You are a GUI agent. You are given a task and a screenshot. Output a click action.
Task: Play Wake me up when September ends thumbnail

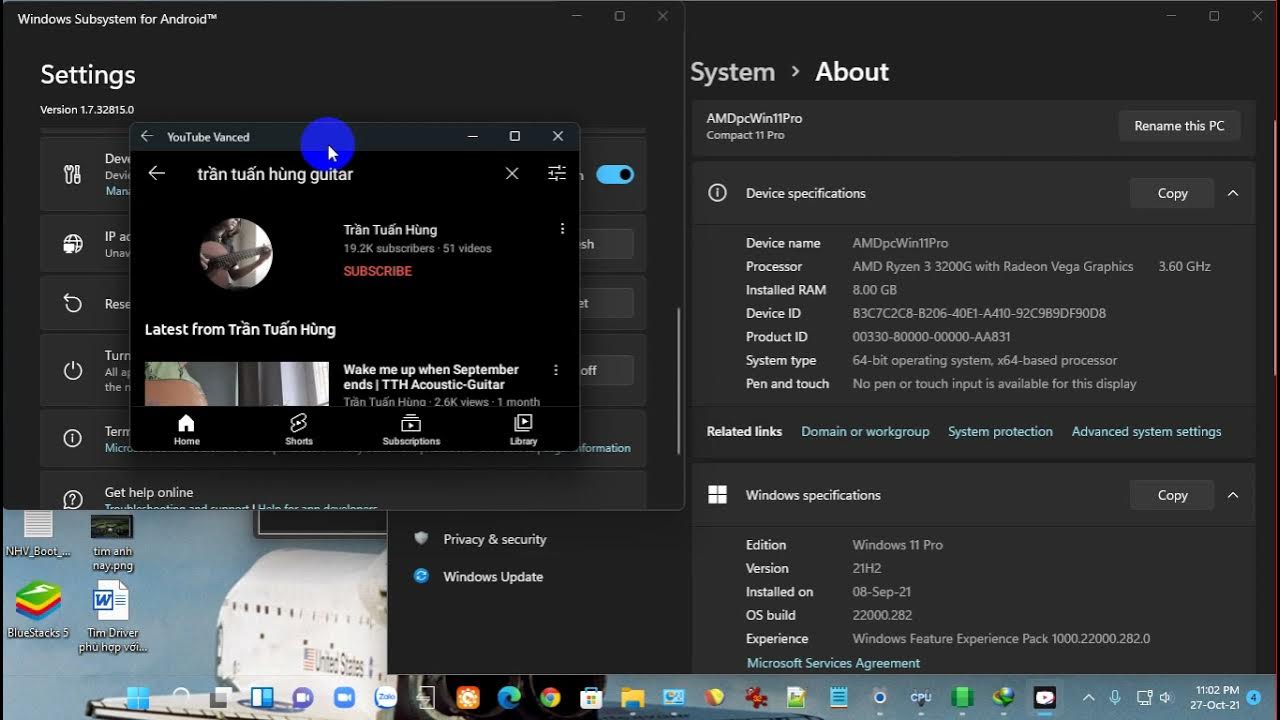237,383
